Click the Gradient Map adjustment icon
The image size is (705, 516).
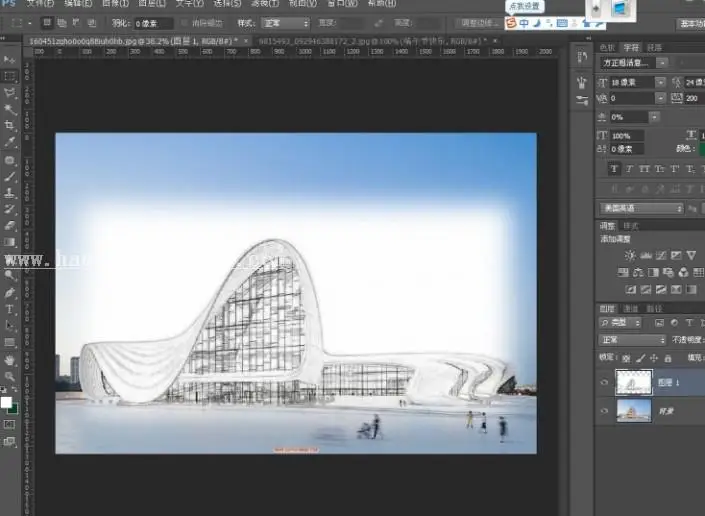pos(692,289)
